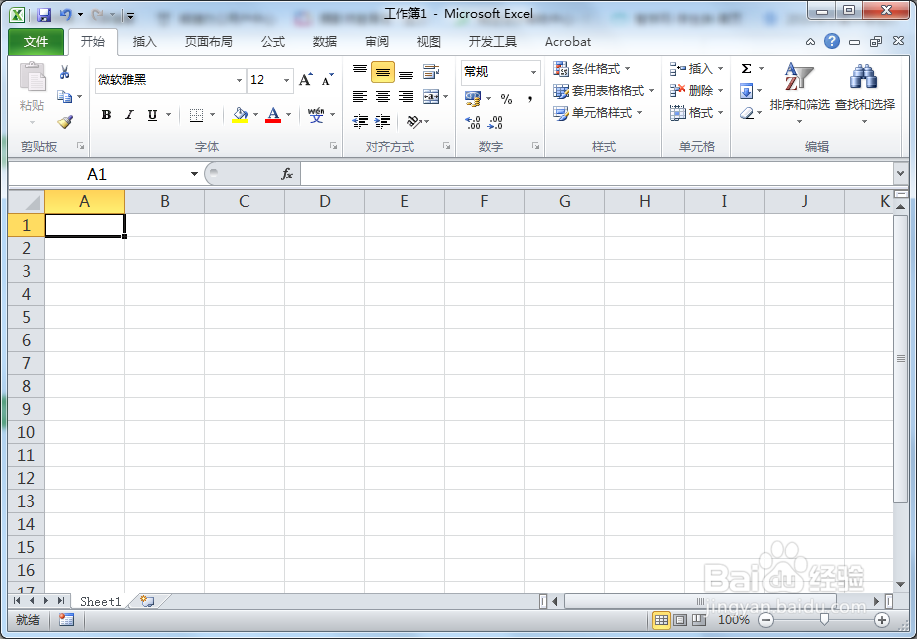Apply the red font color A
This screenshot has height=639, width=917.
273,115
